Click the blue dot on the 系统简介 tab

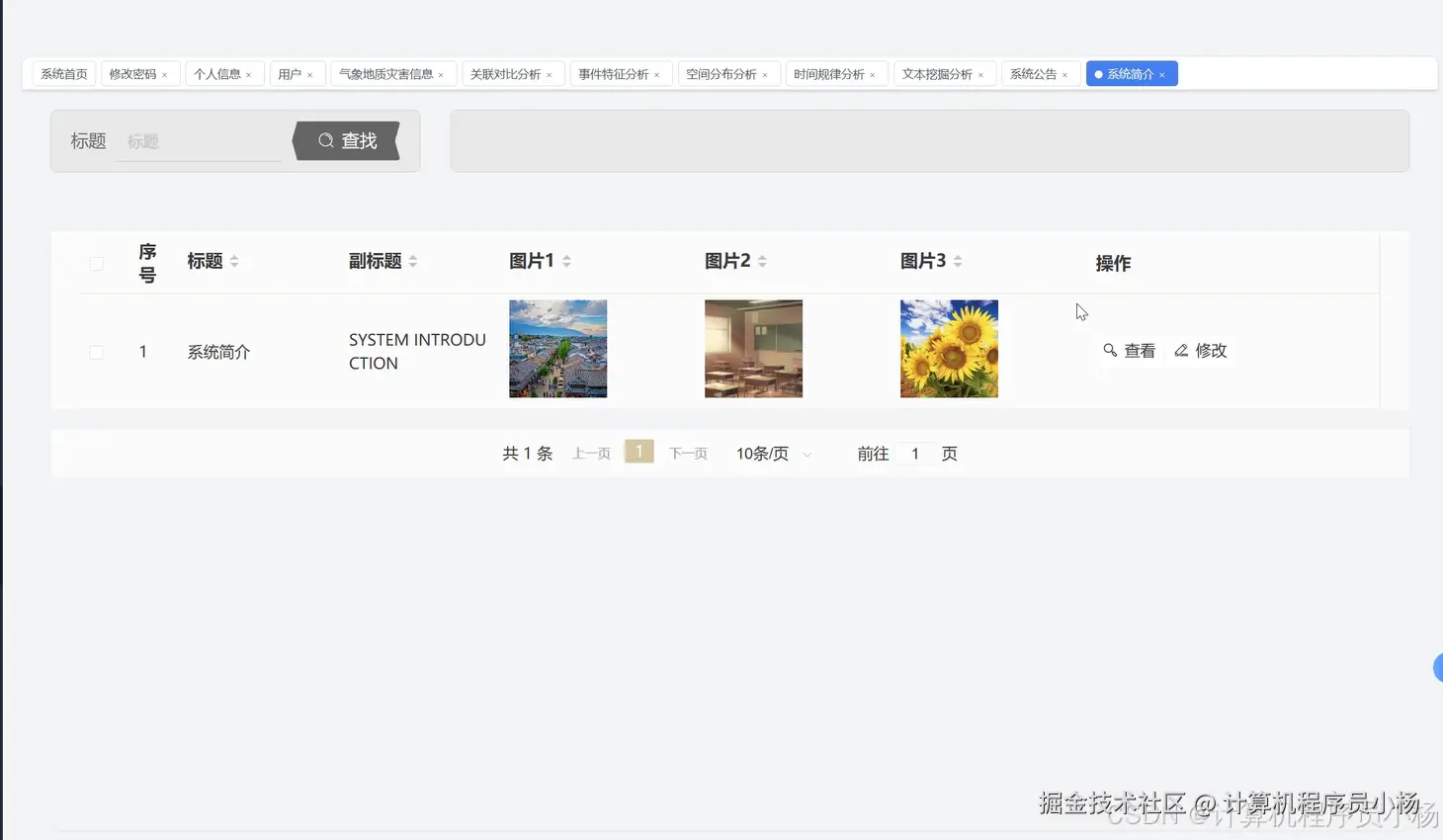pyautogui.click(x=1097, y=72)
